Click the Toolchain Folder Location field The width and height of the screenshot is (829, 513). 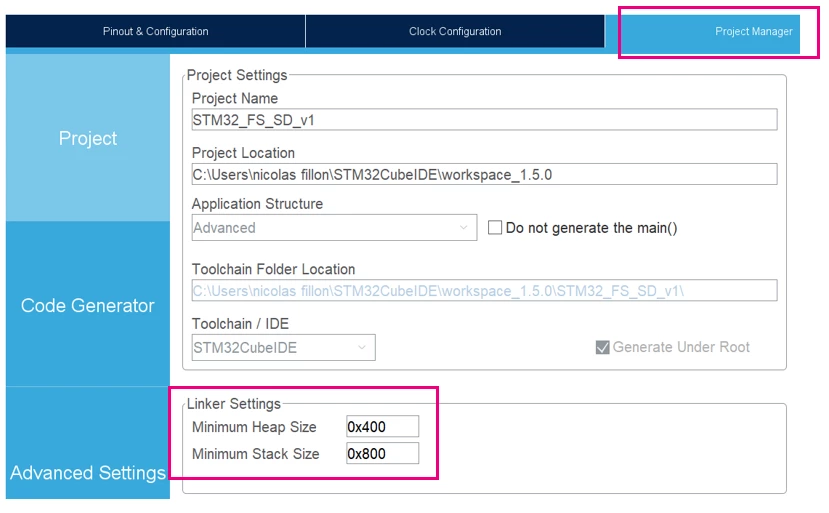(484, 290)
